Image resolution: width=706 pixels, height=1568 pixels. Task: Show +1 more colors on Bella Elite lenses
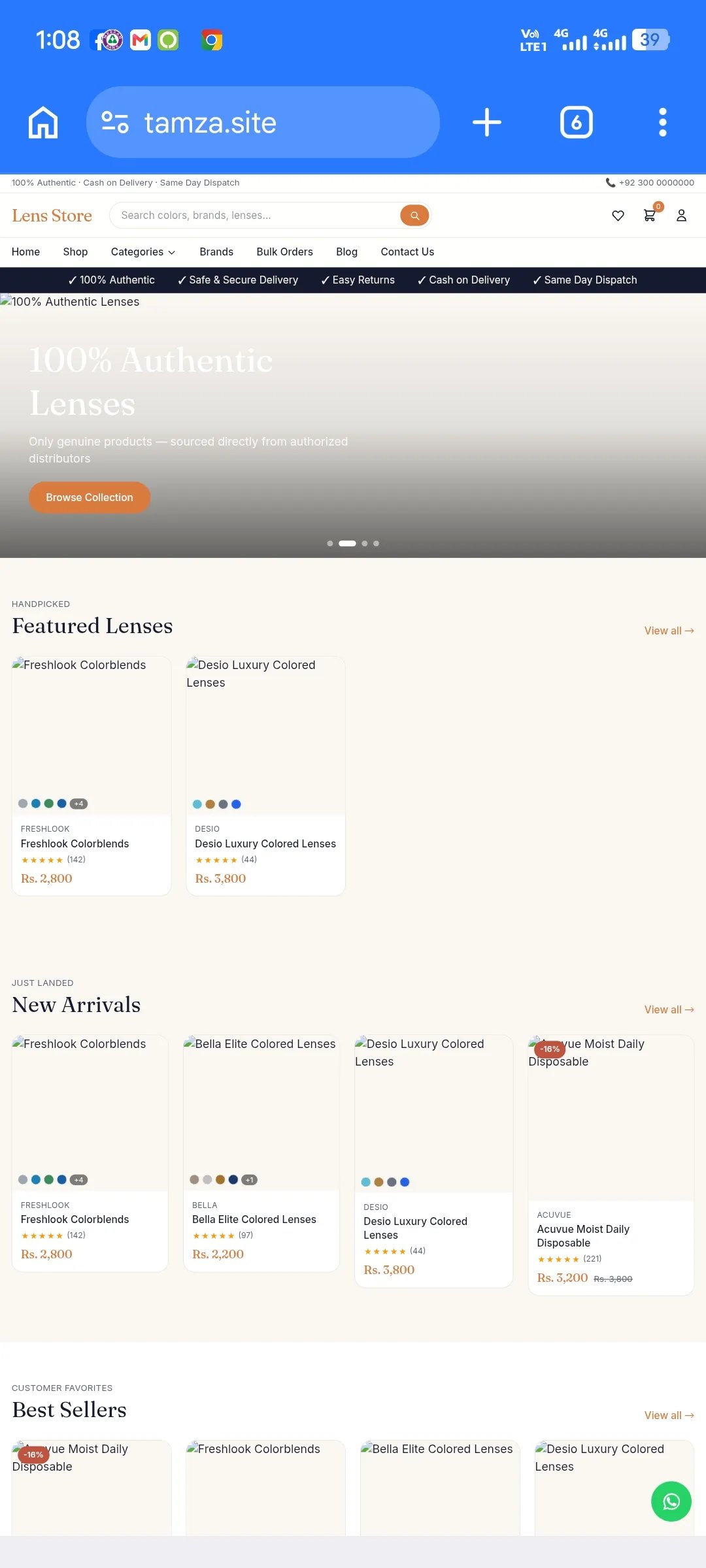249,1180
